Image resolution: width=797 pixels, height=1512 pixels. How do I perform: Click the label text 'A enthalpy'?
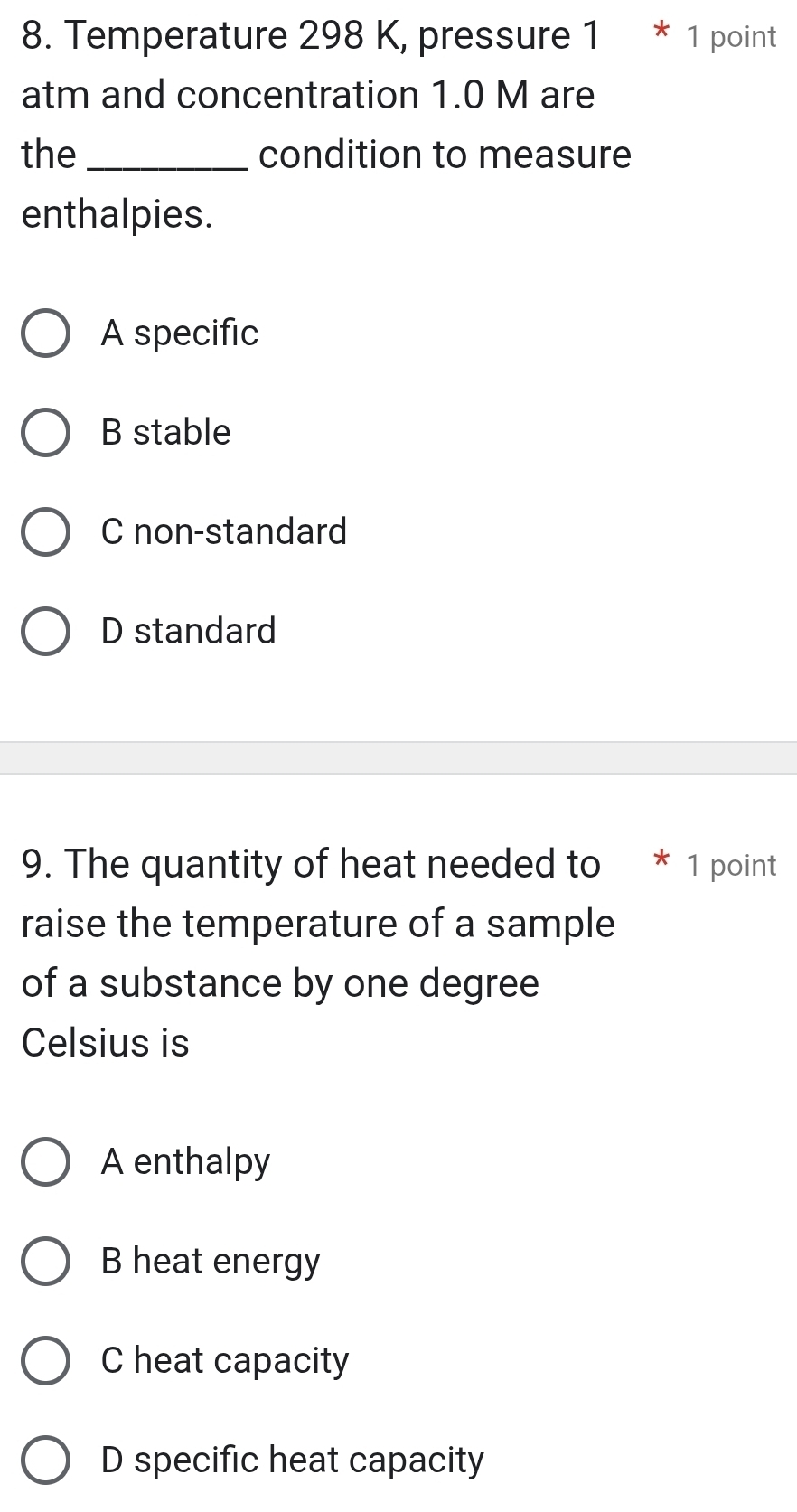pos(185,1163)
